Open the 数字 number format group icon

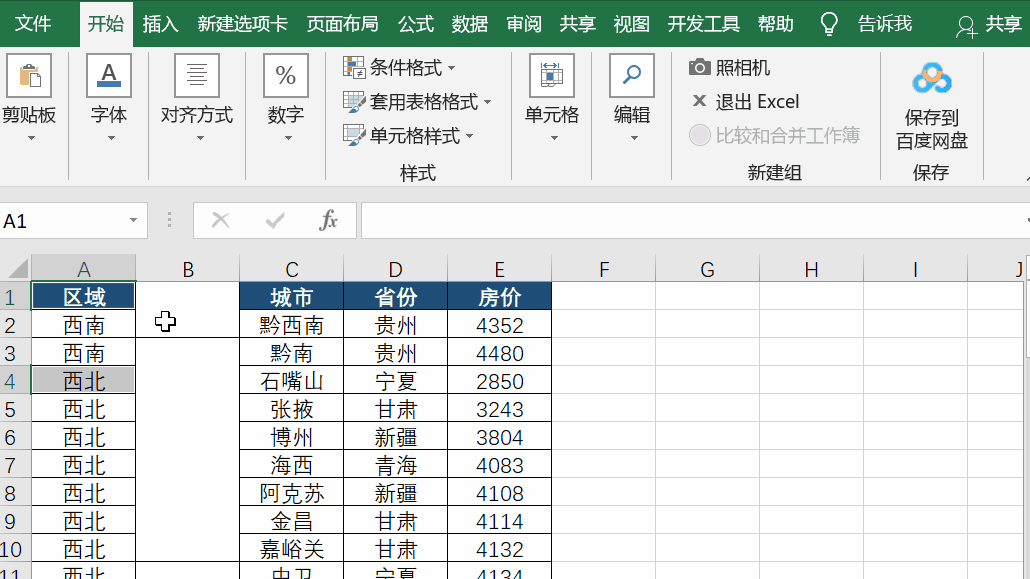pos(286,76)
